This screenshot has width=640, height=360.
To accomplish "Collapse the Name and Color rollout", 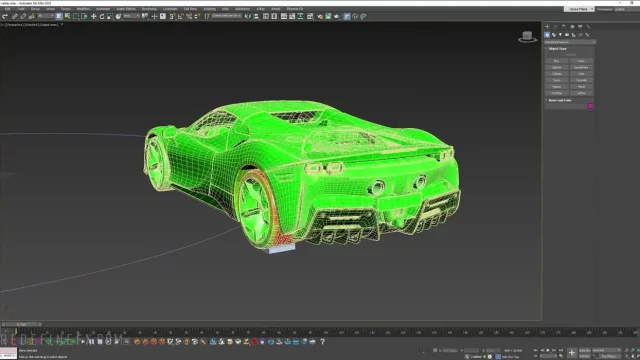I will (560, 100).
